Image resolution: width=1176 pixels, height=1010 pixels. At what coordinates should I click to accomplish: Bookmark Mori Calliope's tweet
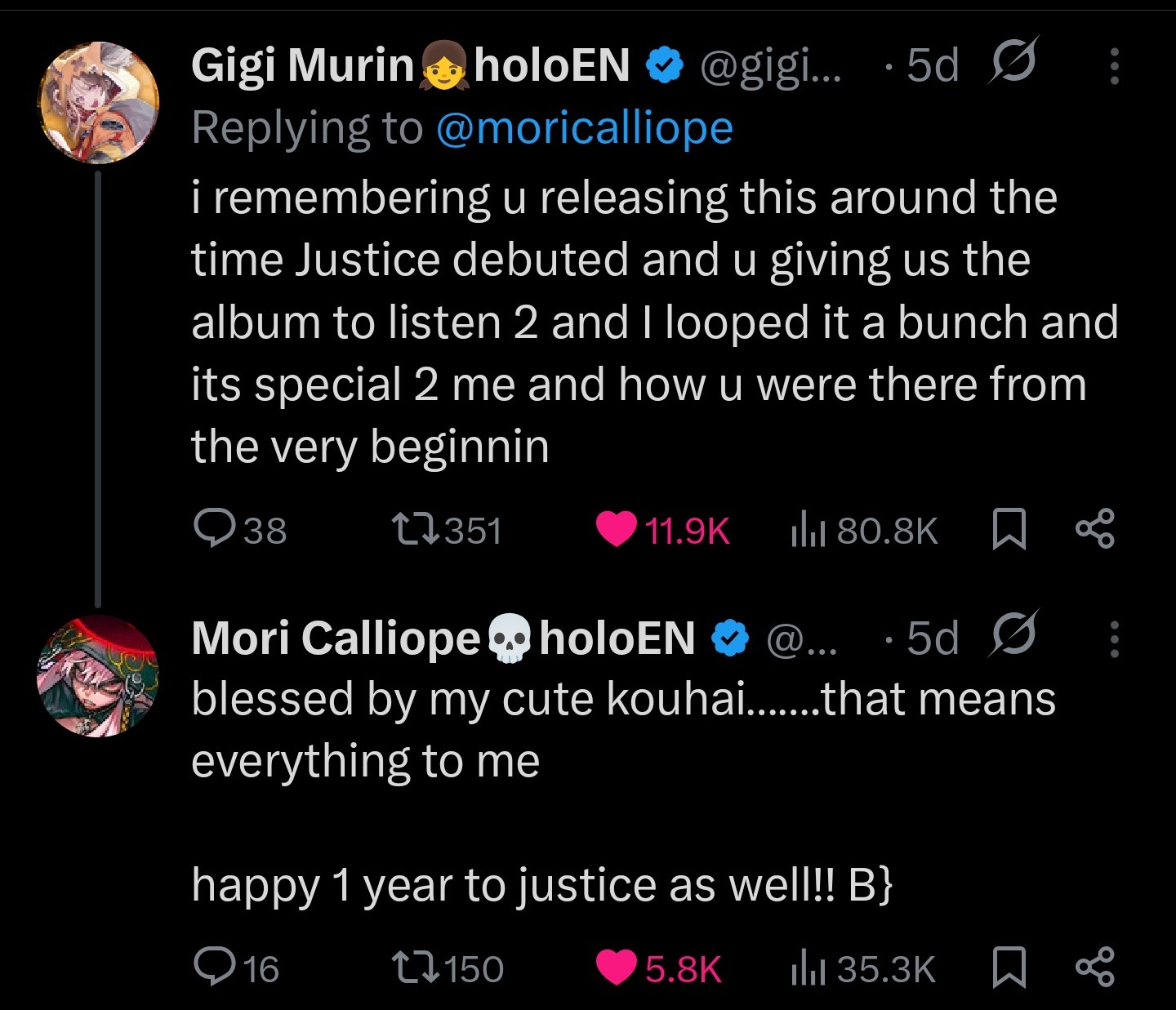pyautogui.click(x=1009, y=968)
